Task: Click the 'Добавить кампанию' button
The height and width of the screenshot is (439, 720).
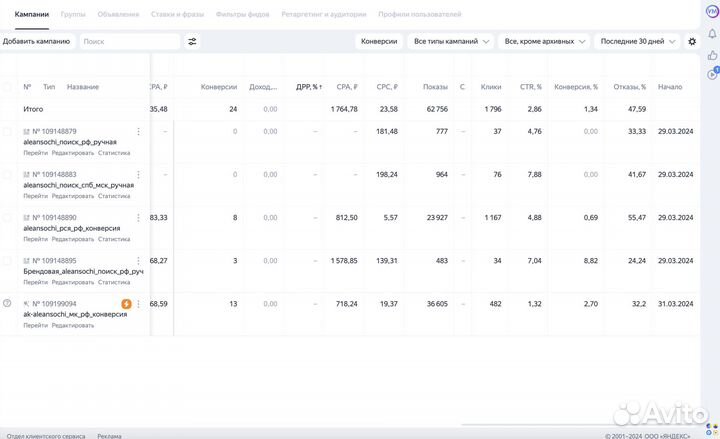Action: coord(37,42)
